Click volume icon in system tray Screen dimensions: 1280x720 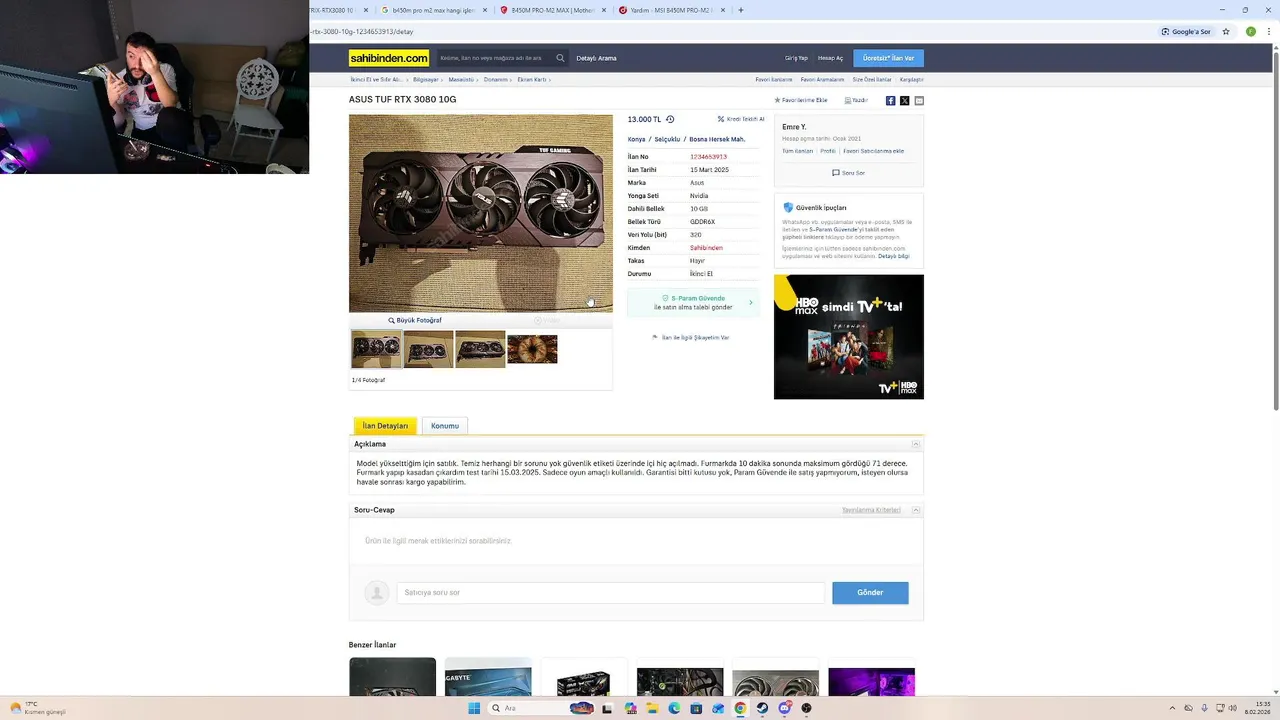pyautogui.click(x=1232, y=708)
